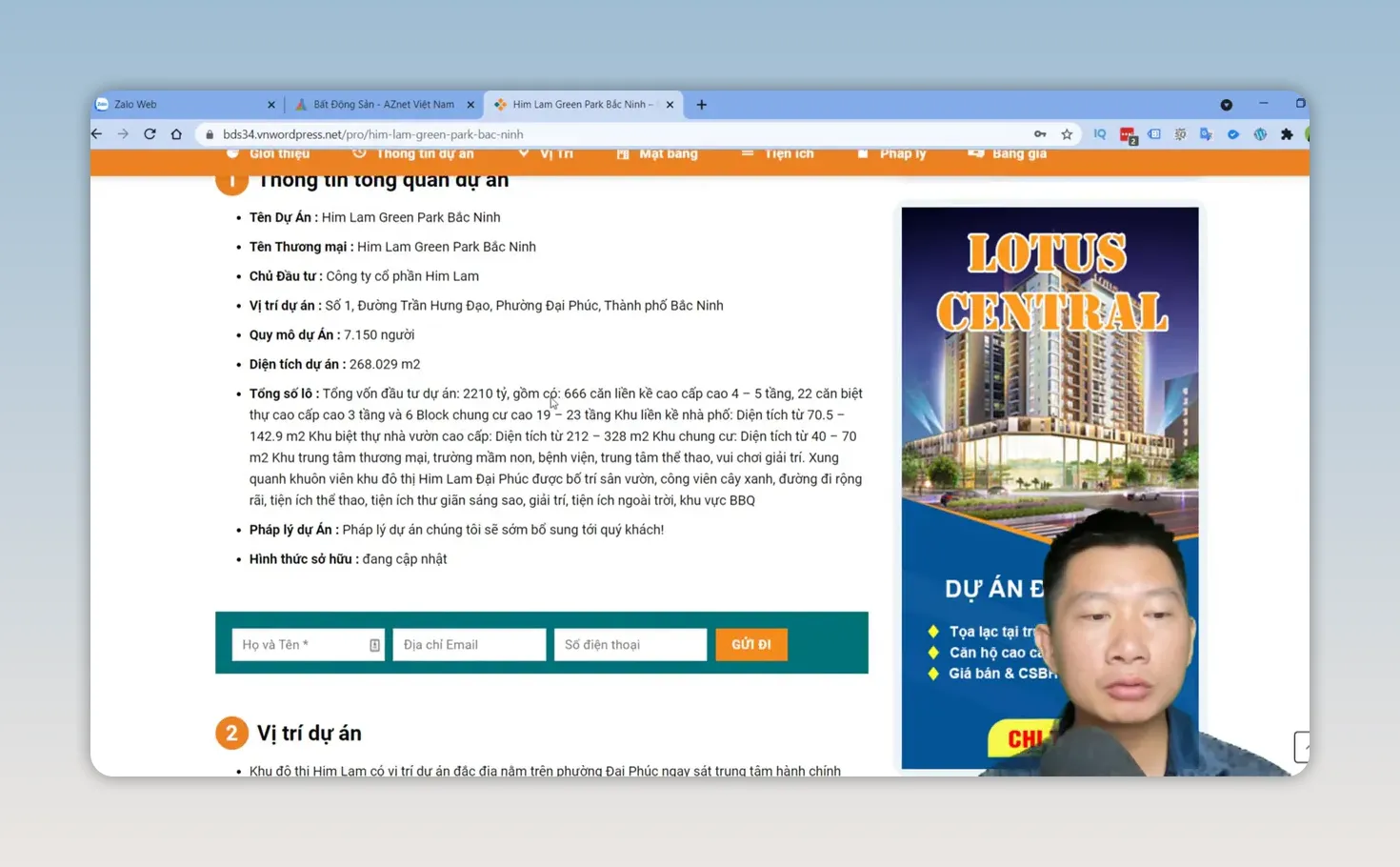
Task: Open the Google Translate extension
Action: tap(1207, 134)
